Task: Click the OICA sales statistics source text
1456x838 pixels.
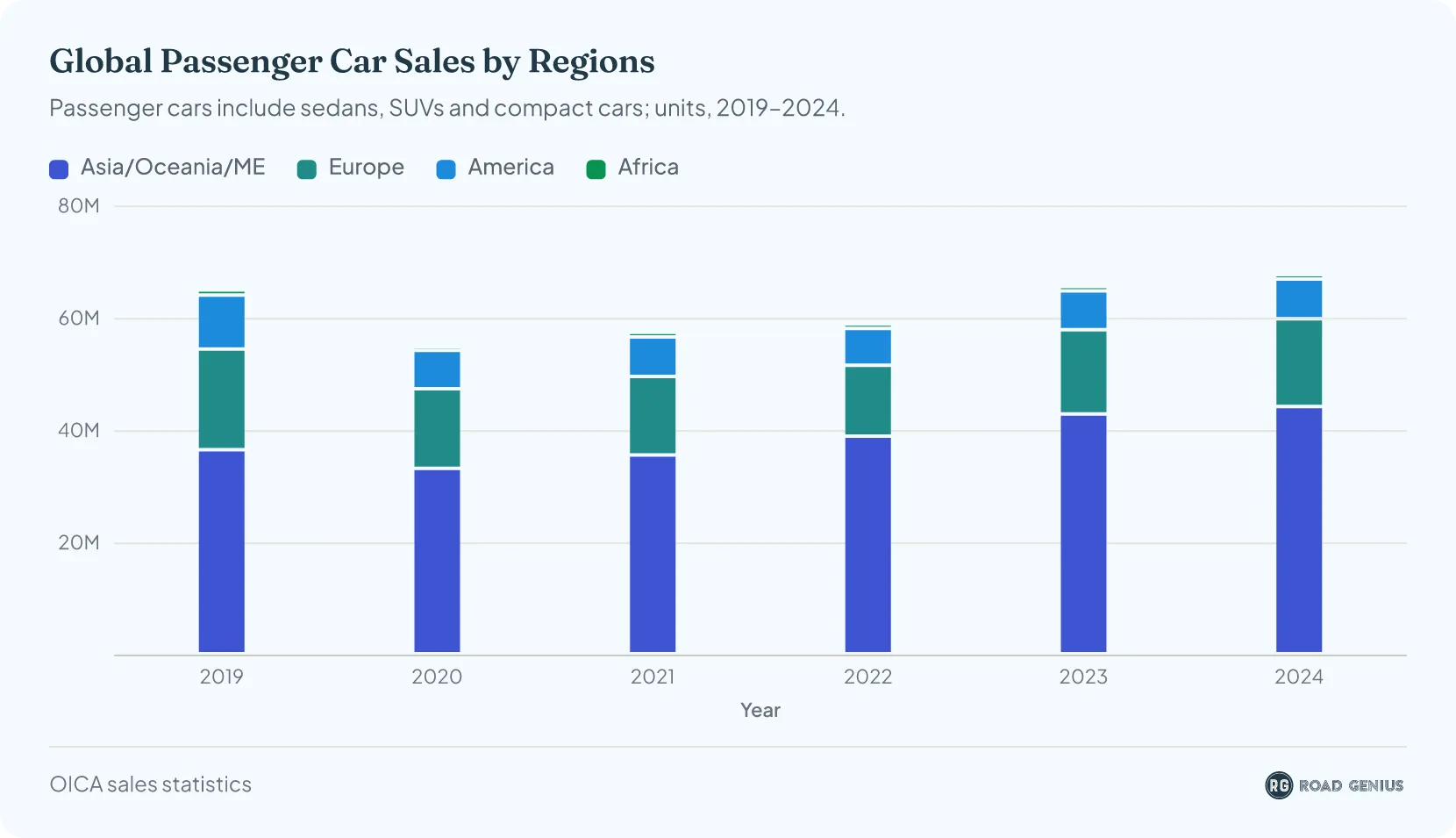Action: (x=151, y=784)
